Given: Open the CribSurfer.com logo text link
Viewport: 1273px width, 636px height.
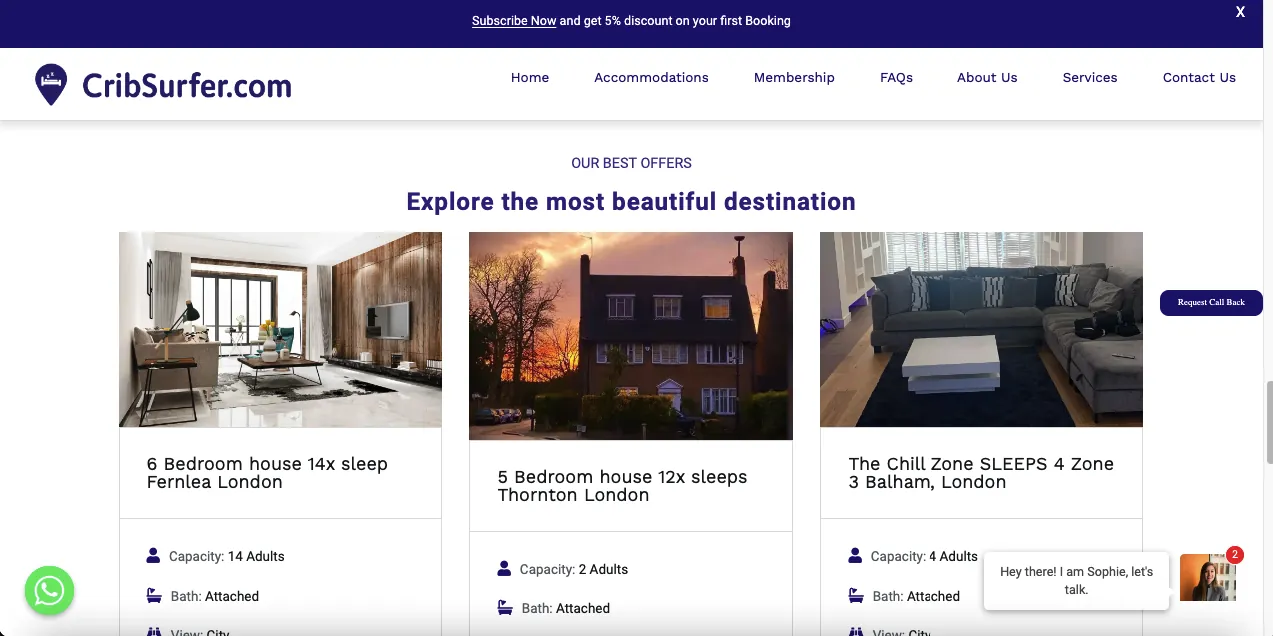Looking at the screenshot, I should [x=187, y=86].
